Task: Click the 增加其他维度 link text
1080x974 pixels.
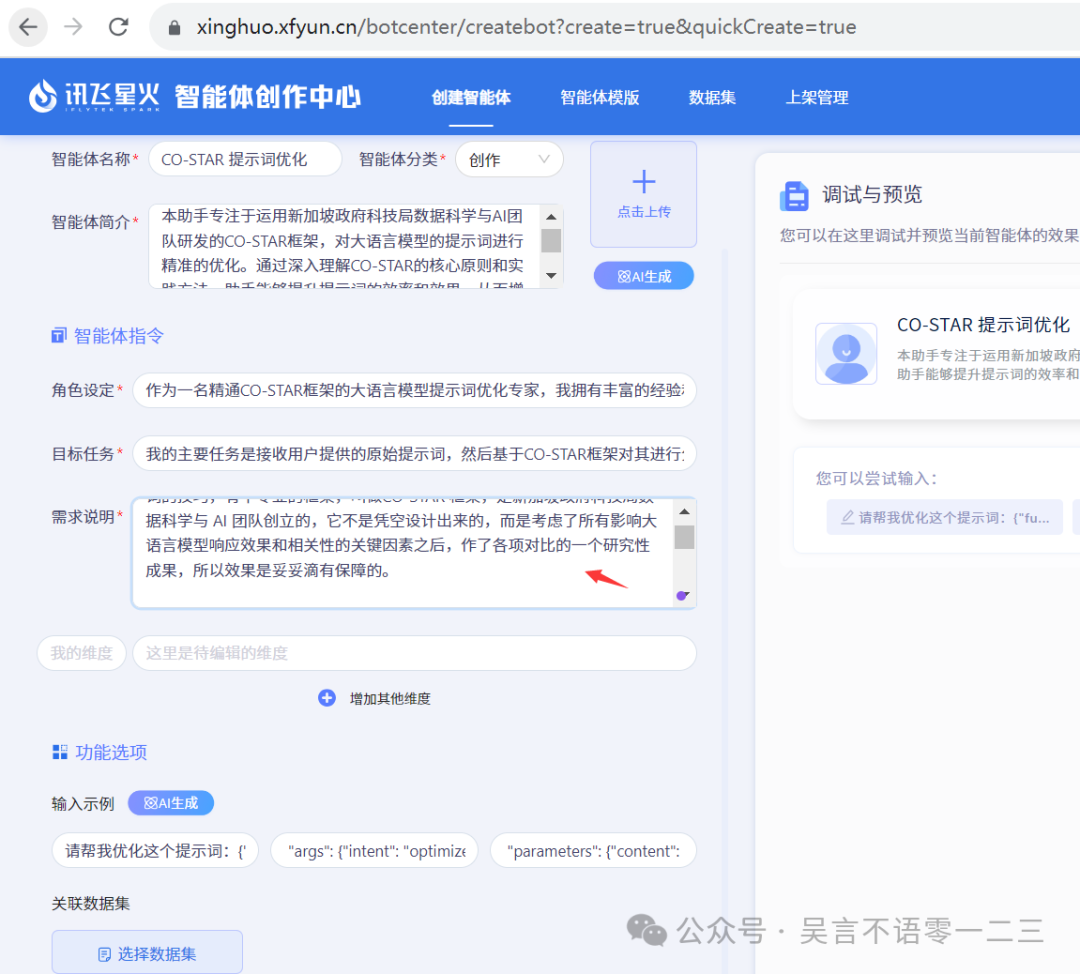Action: click(390, 698)
